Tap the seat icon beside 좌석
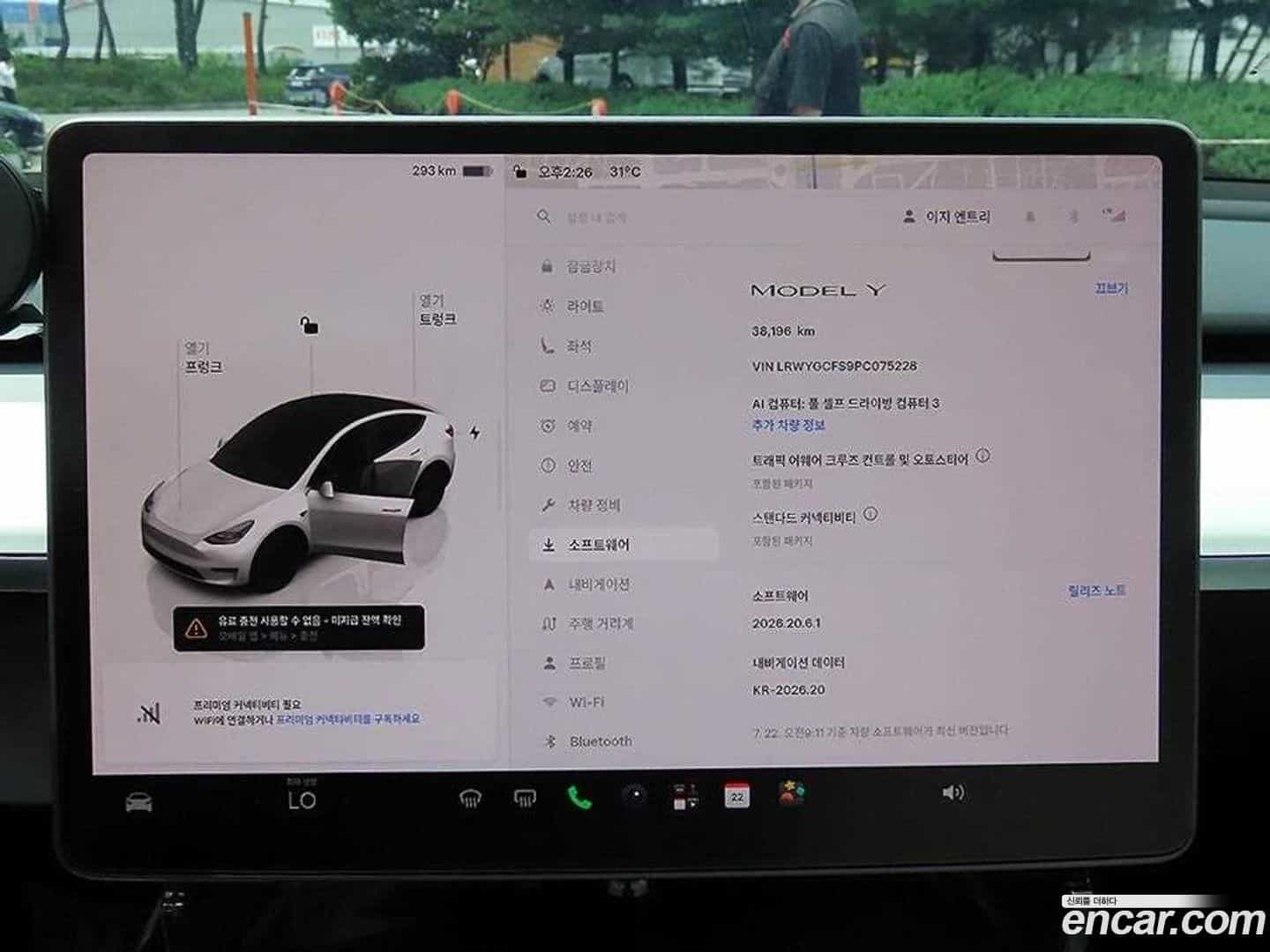The image size is (1270, 952). click(548, 346)
